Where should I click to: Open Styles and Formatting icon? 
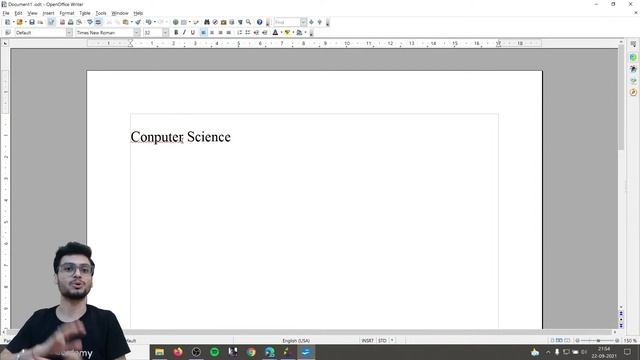click(x=7, y=33)
